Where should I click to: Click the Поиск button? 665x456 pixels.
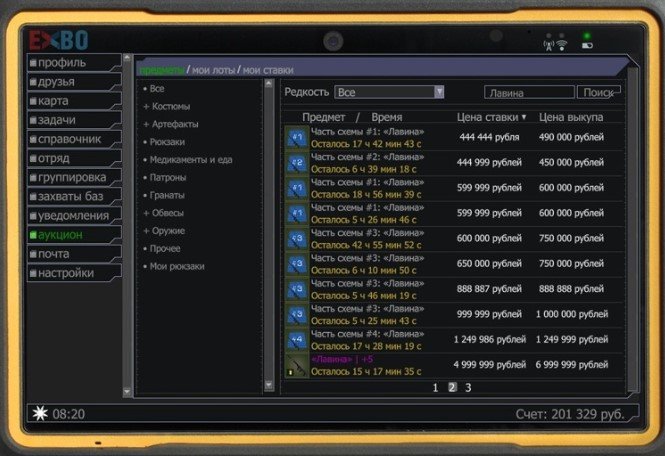[x=598, y=92]
